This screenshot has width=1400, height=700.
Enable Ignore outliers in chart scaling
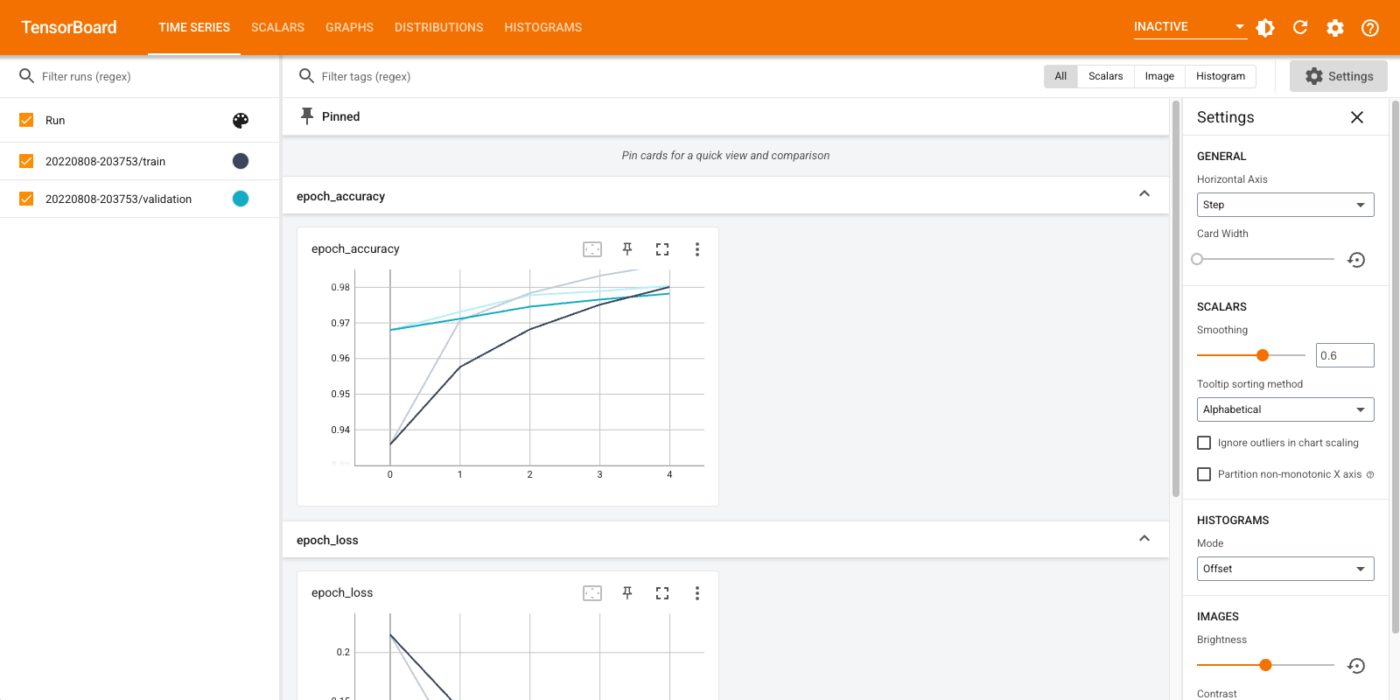coord(1204,442)
